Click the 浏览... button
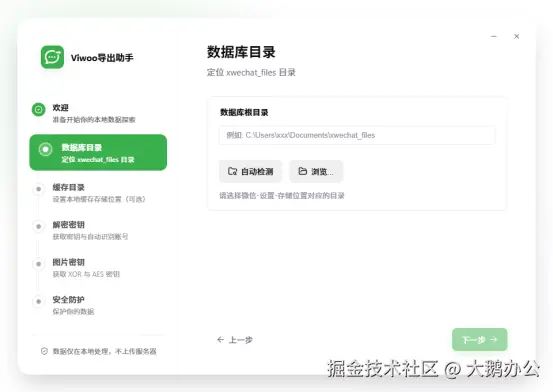The width and height of the screenshot is (553, 392). 316,171
